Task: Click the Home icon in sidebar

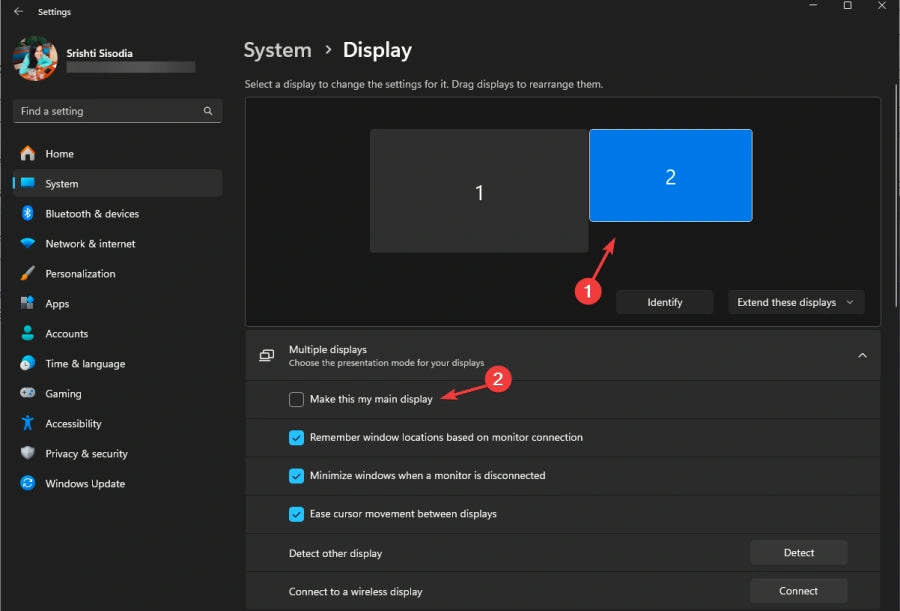Action: pyautogui.click(x=27, y=154)
